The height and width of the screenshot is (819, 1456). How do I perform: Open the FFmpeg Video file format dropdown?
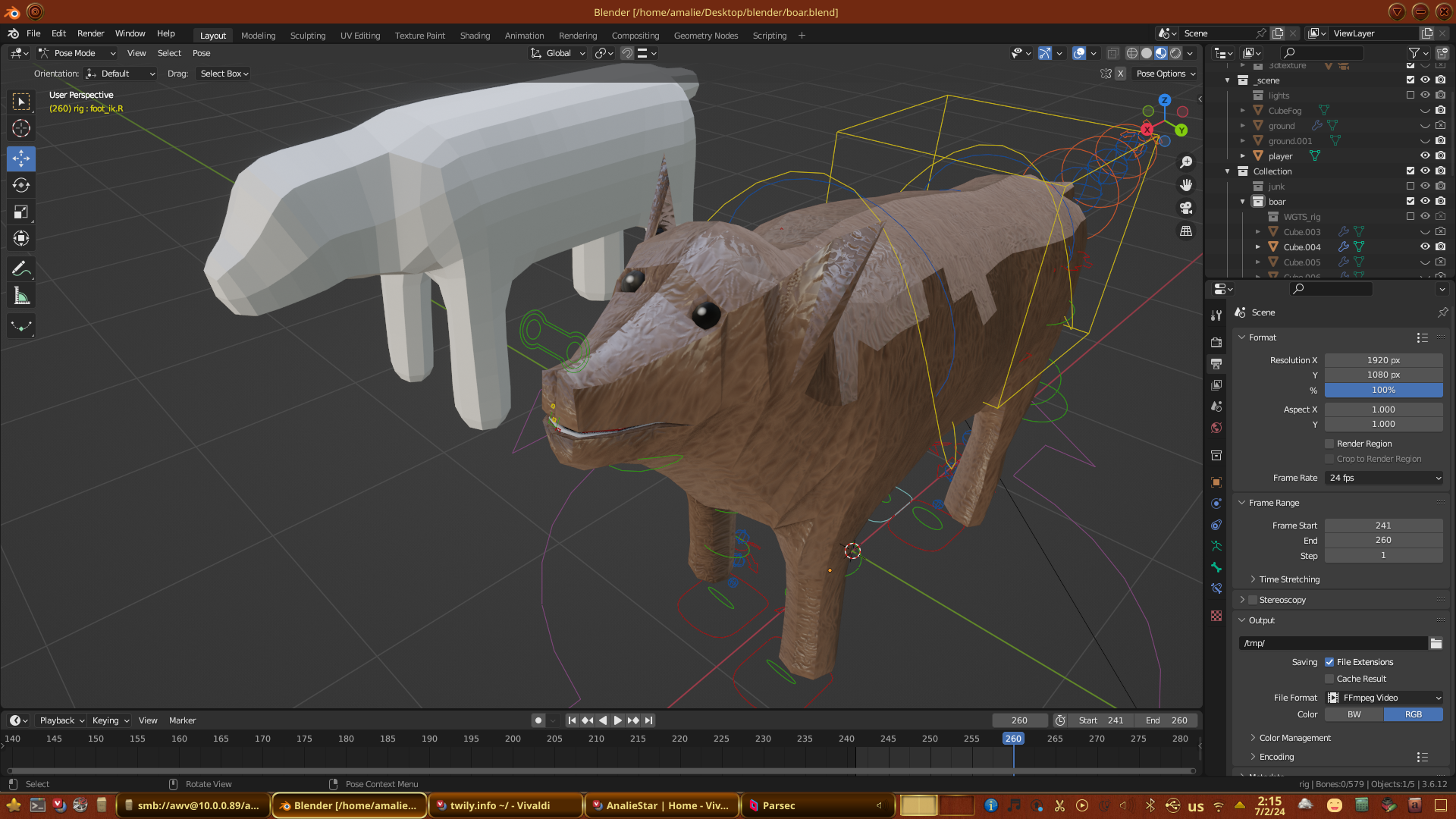click(x=1383, y=698)
